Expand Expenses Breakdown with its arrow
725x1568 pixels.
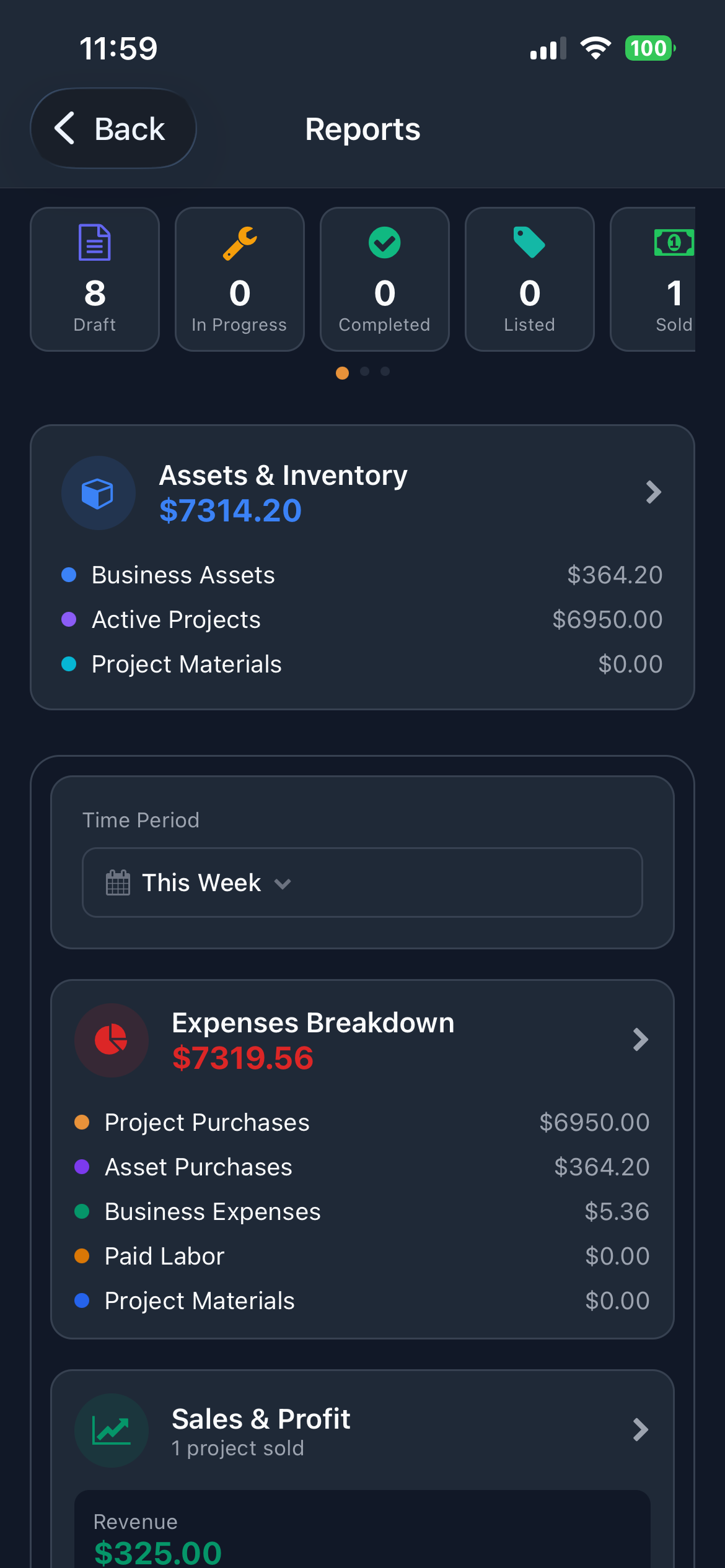click(x=641, y=1040)
